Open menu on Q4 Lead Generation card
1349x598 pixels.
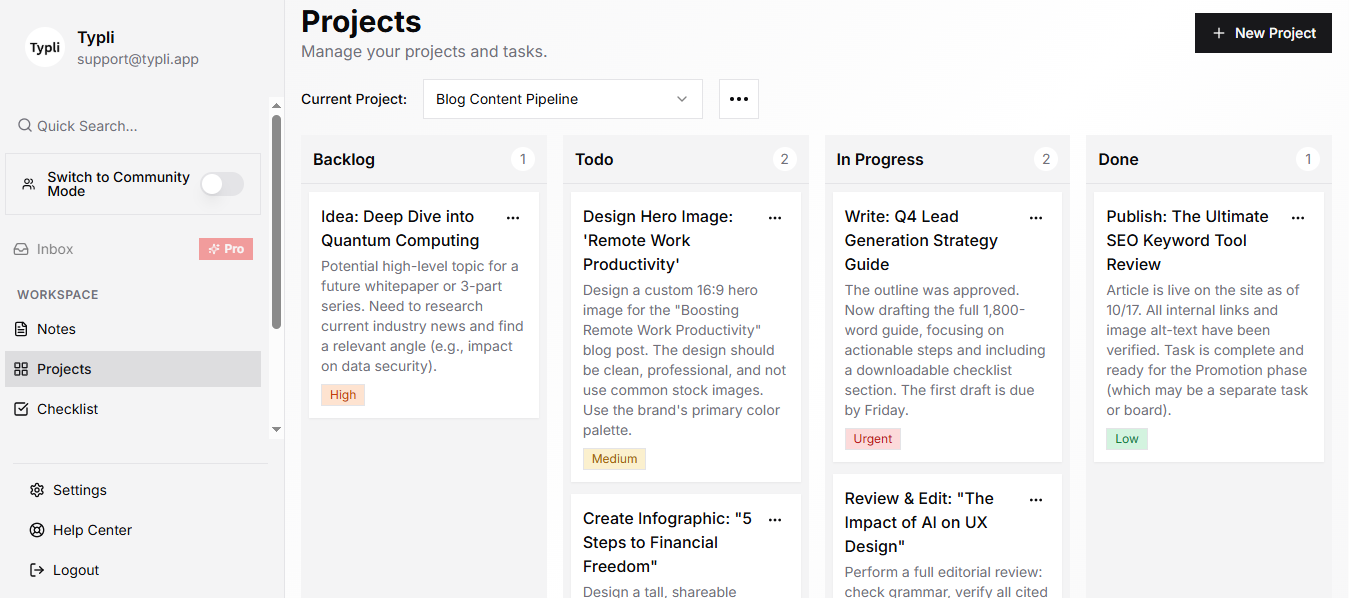point(1036,217)
